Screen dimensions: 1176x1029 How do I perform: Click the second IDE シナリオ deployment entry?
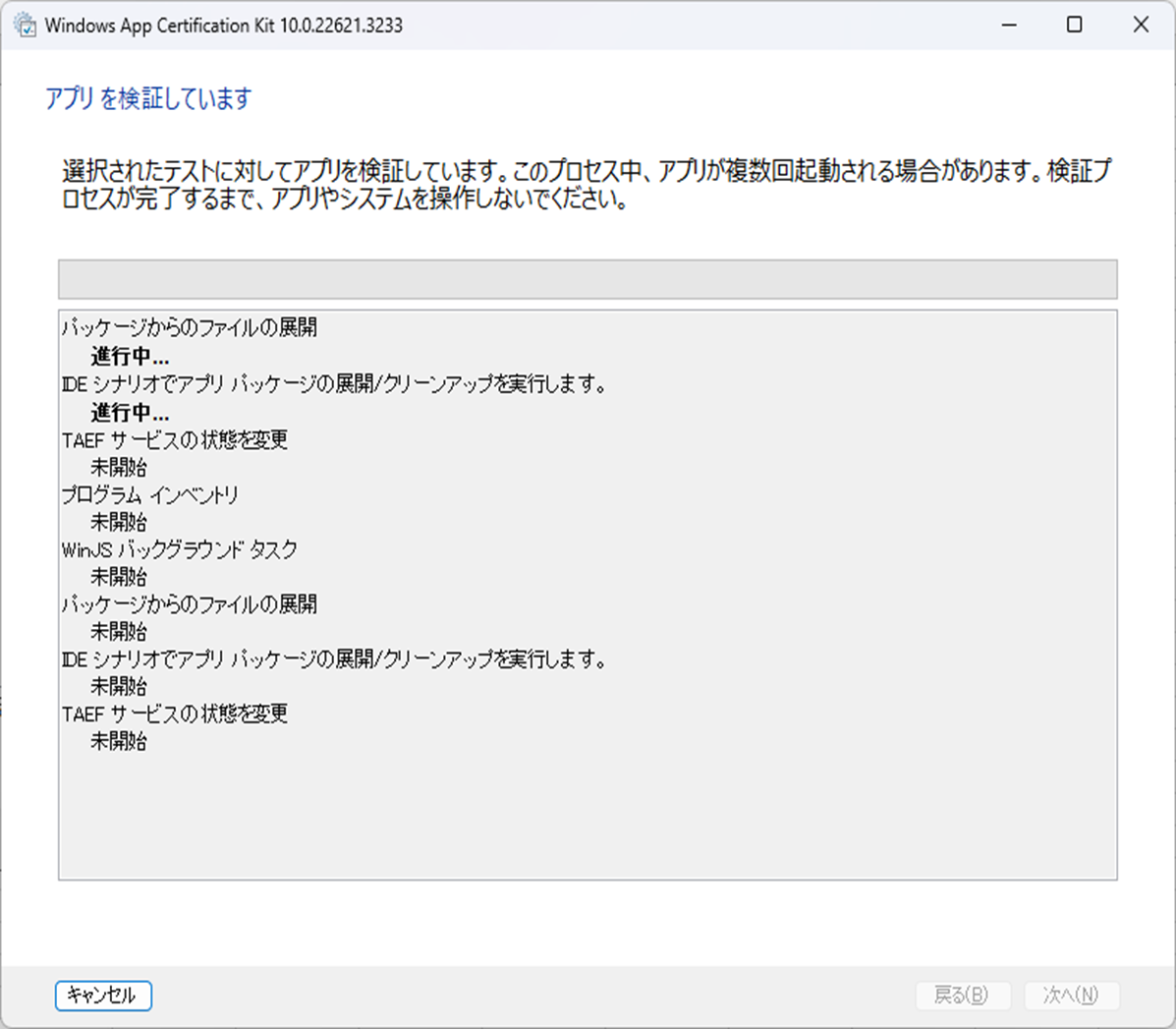click(x=334, y=659)
